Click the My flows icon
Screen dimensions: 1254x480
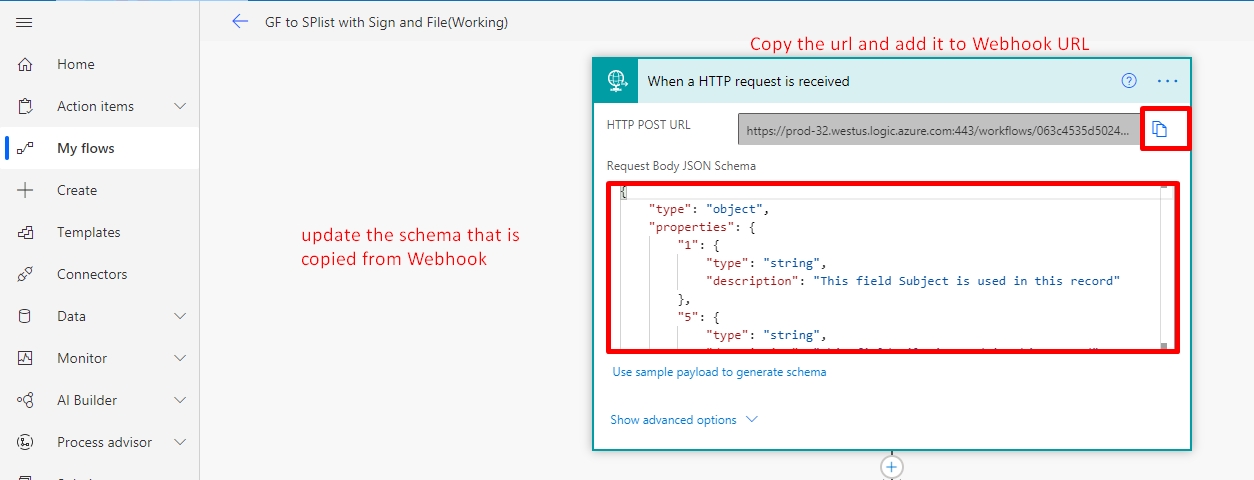[25, 148]
